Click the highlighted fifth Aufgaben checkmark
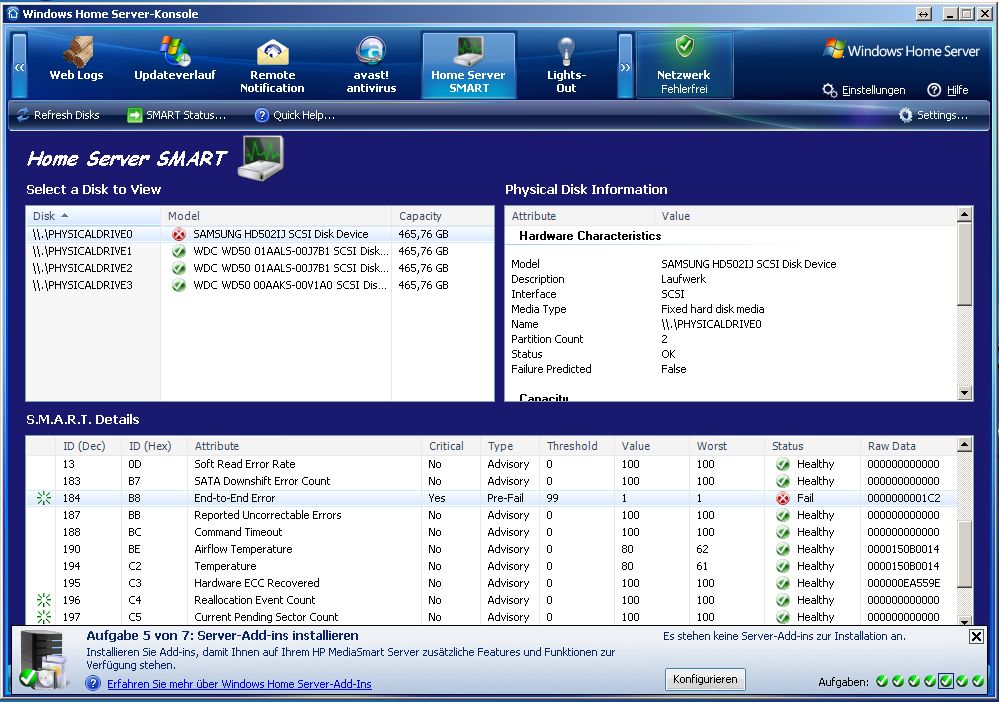Screen dimensions: 999x702 click(x=945, y=682)
